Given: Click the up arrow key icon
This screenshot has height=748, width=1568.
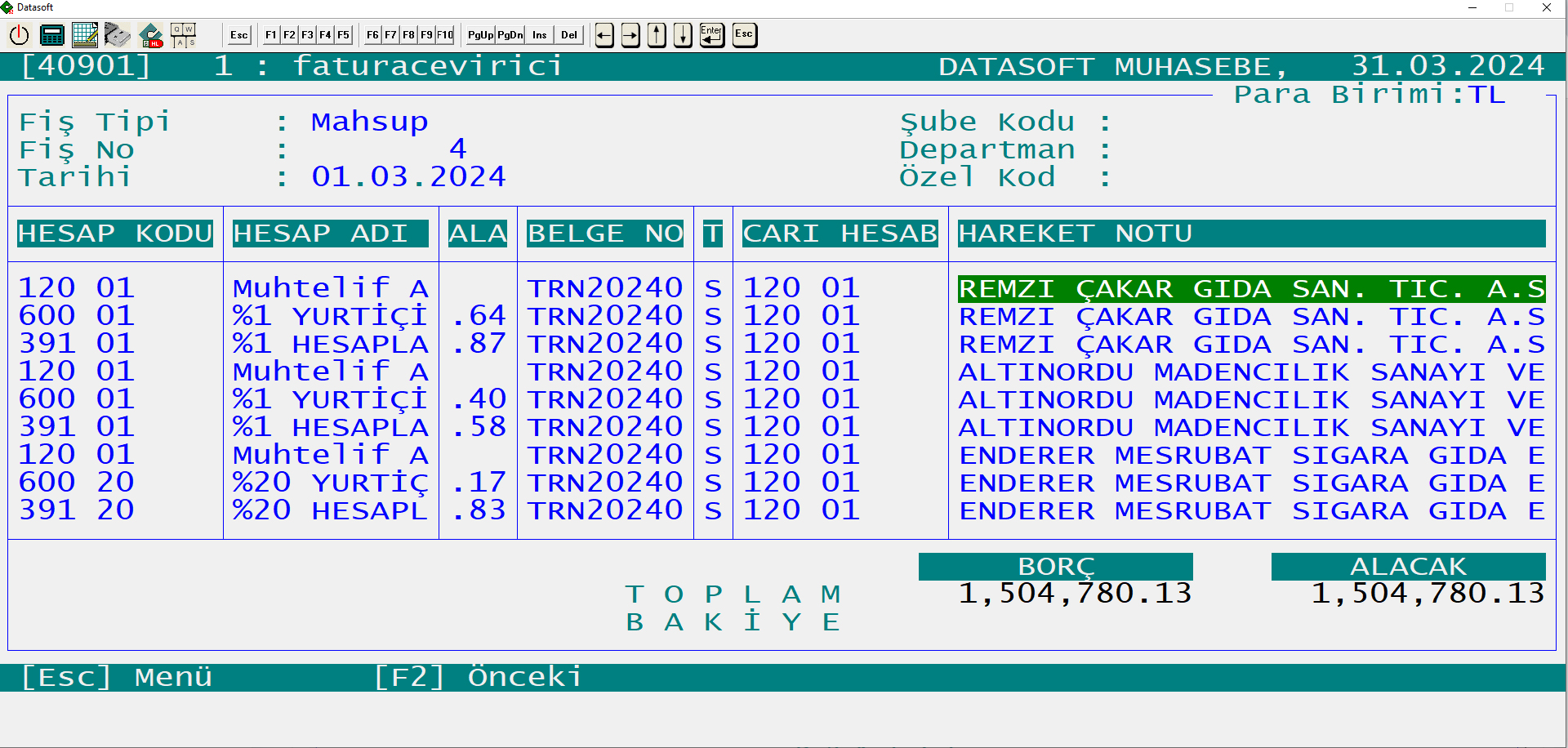Looking at the screenshot, I should pos(657,35).
